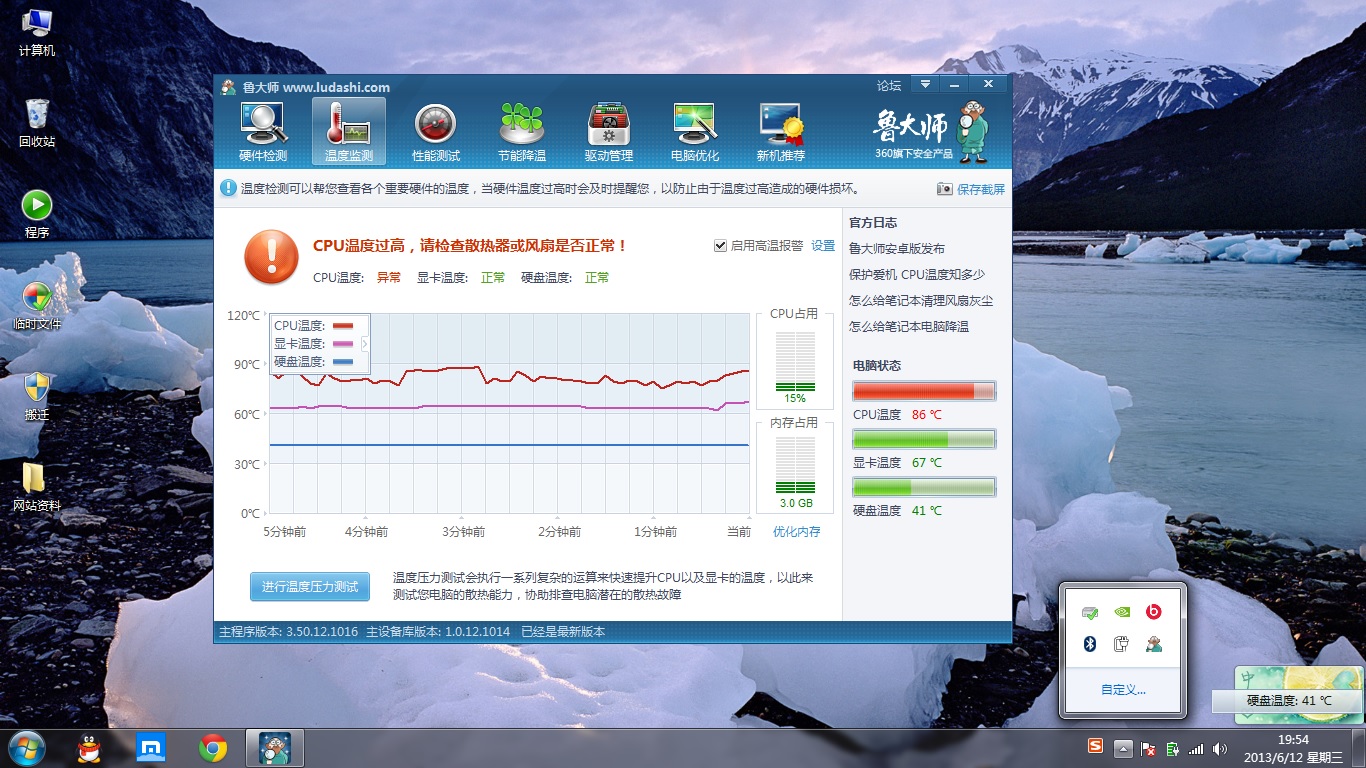Open the volume speaker tray icon

coord(1219,748)
